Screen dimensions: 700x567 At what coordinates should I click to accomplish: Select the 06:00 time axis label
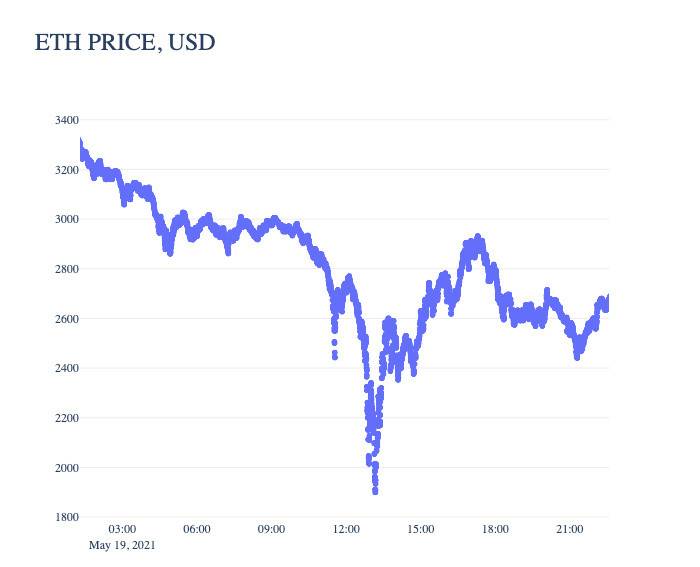pyautogui.click(x=197, y=529)
